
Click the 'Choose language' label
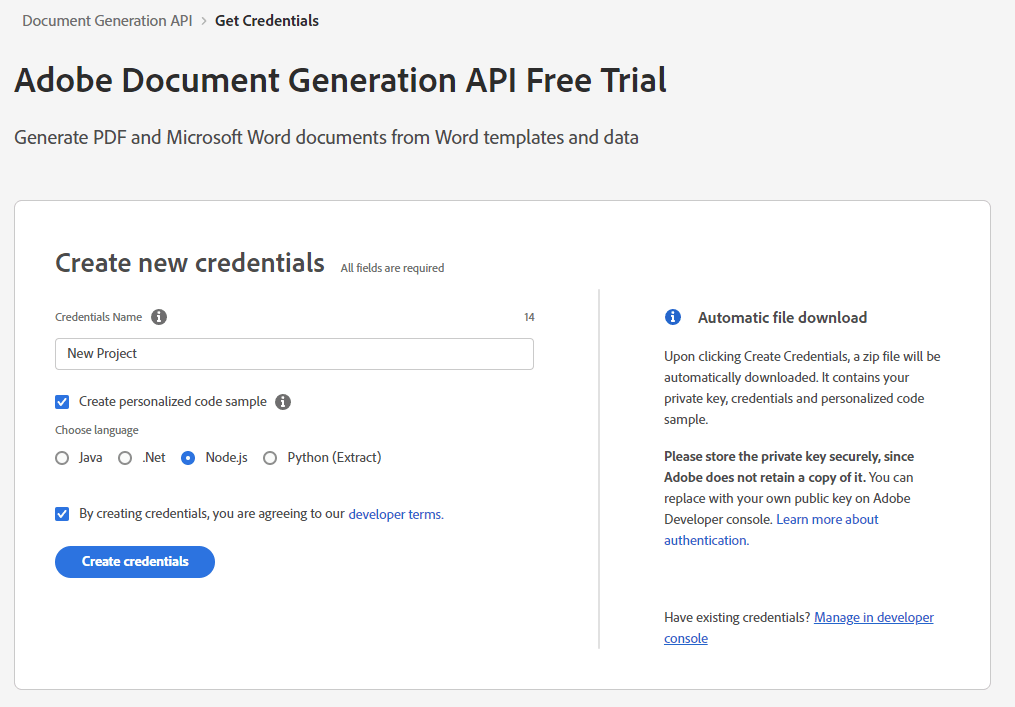click(96, 431)
